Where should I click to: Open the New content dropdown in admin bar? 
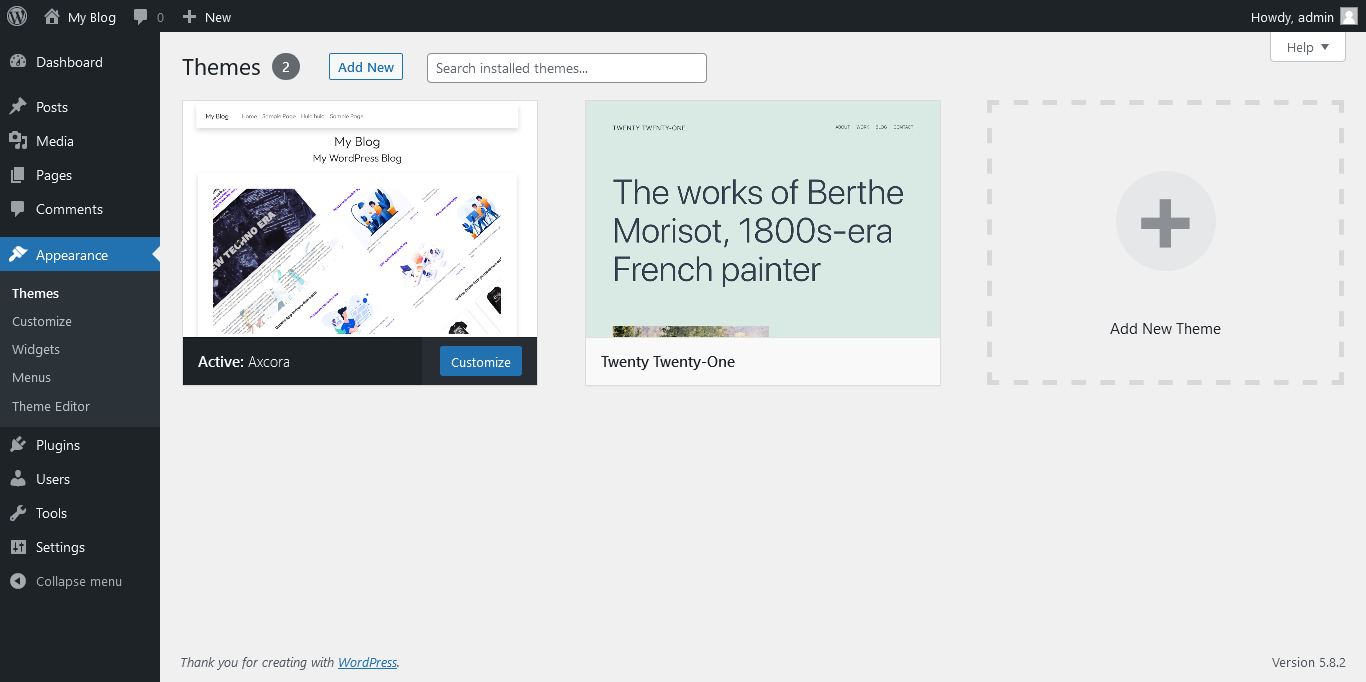[x=207, y=17]
